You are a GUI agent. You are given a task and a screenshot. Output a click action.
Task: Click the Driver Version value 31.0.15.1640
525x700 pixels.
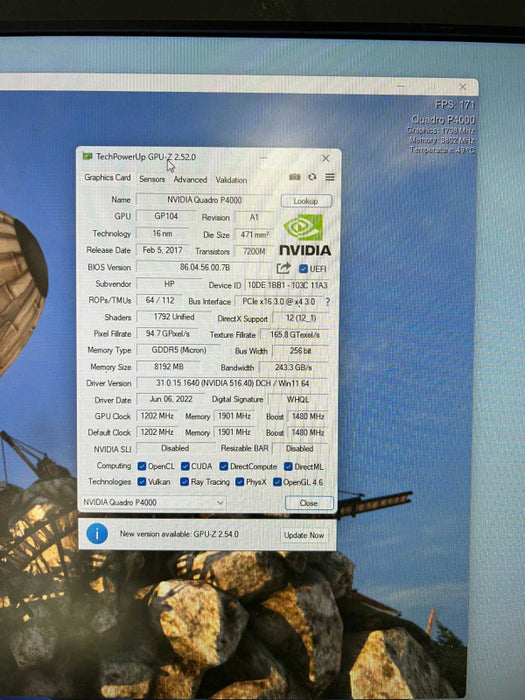coord(233,383)
